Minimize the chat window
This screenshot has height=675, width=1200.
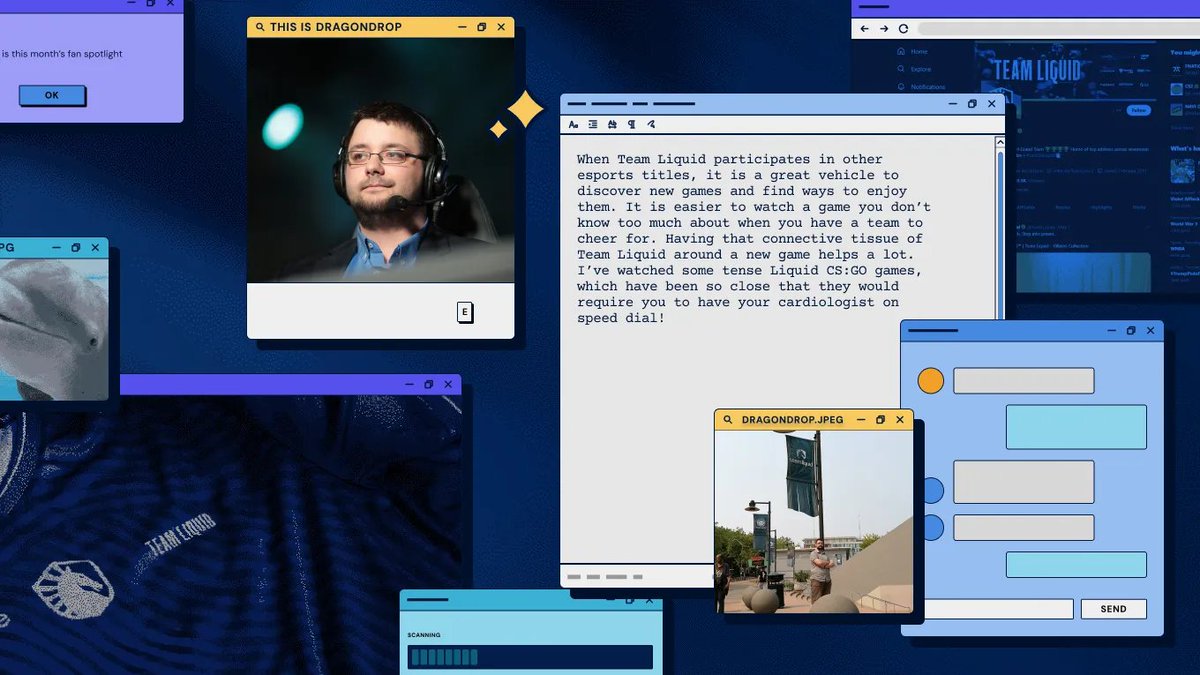1110,330
